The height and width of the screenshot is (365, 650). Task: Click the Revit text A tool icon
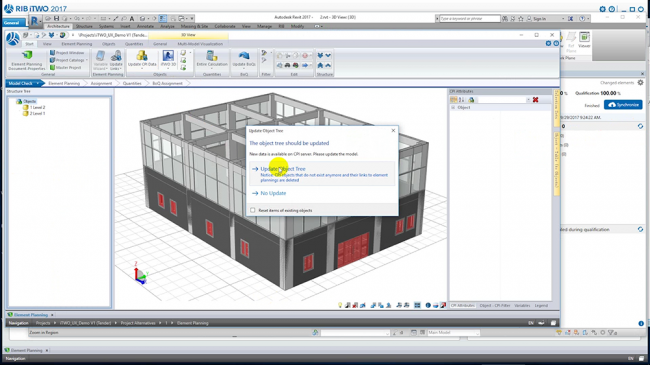pos(132,19)
